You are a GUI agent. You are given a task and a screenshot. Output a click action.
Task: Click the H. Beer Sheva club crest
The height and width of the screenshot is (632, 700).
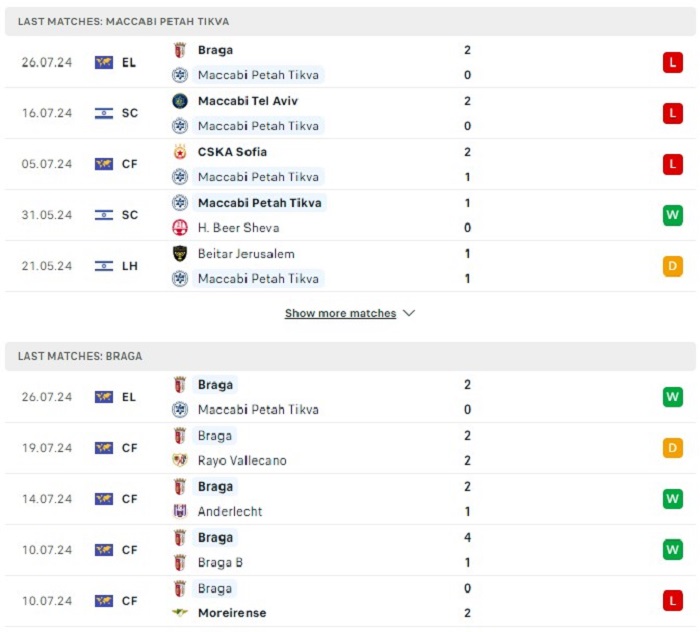[x=180, y=228]
